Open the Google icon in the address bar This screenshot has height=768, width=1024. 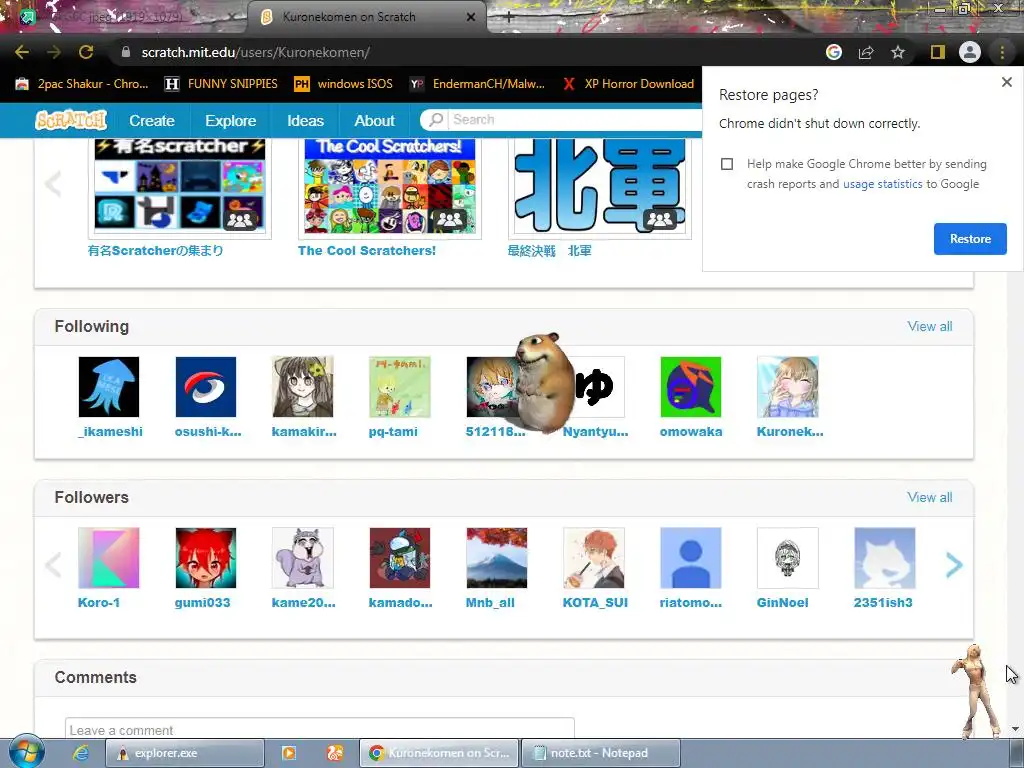click(x=833, y=52)
